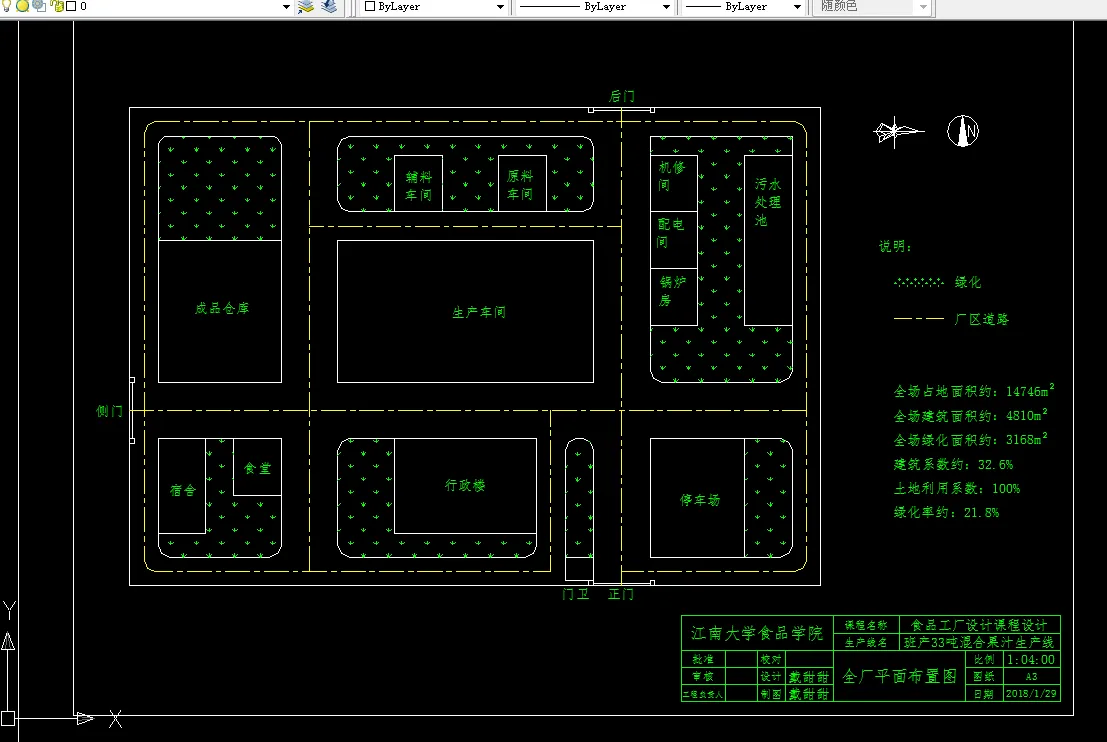The image size is (1107, 742).
Task: Select the 污水处理池 label
Action: pyautogui.click(x=767, y=202)
